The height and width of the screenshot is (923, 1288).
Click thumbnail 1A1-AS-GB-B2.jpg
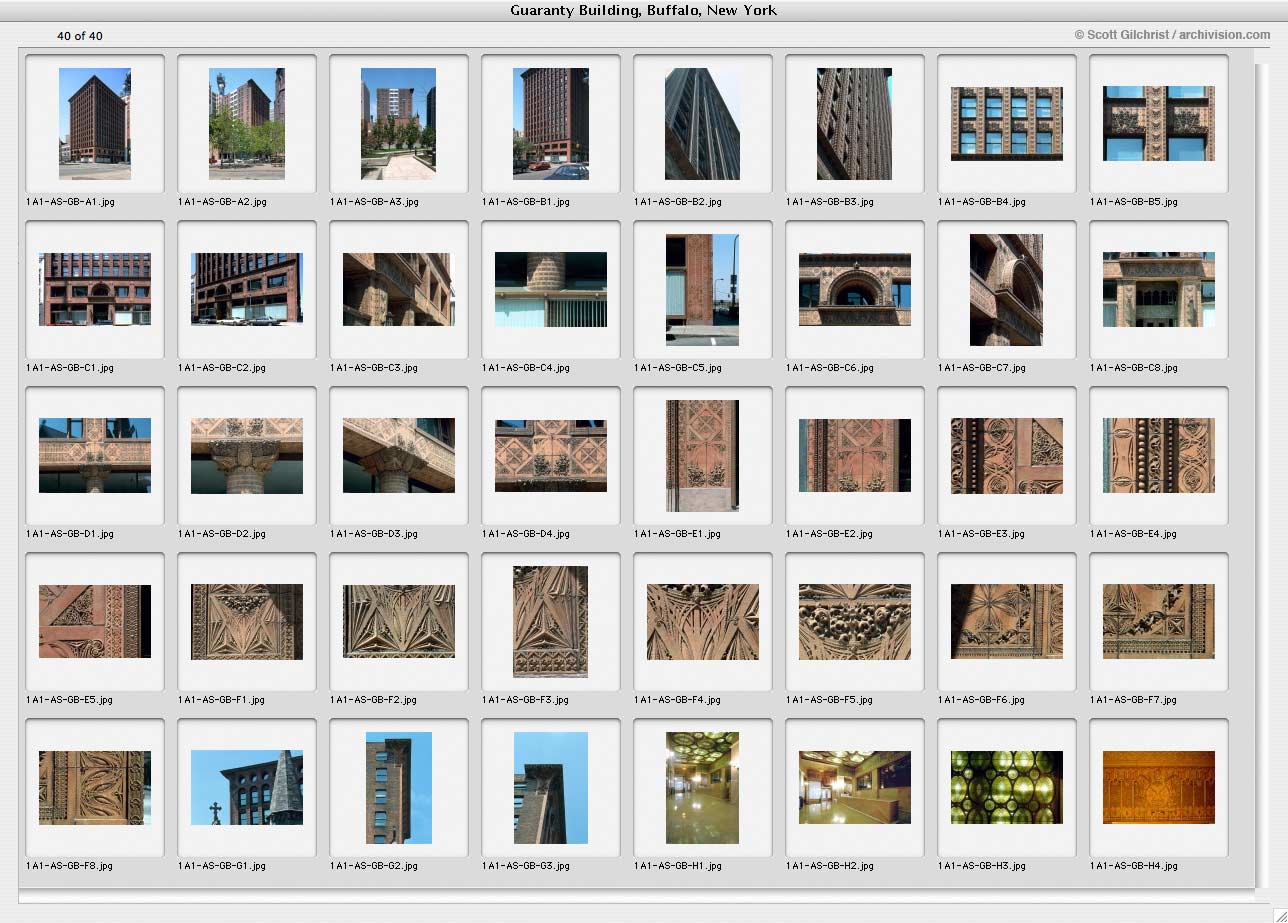(x=703, y=123)
